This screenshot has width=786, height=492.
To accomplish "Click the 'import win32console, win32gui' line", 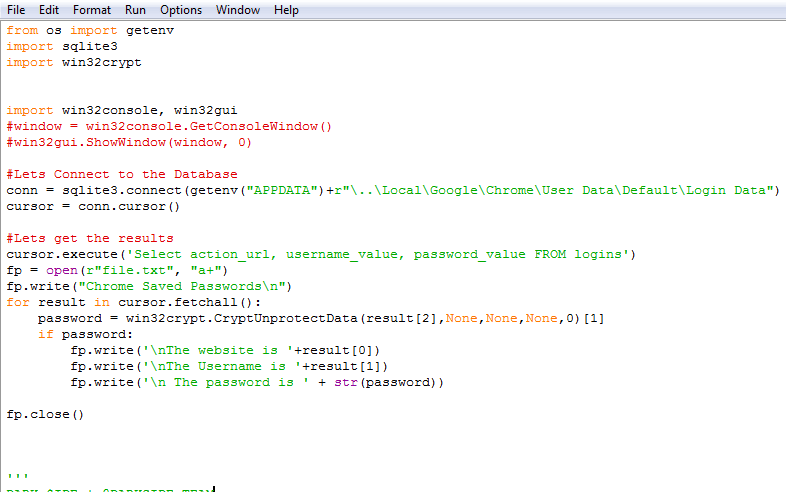I will tap(122, 110).
